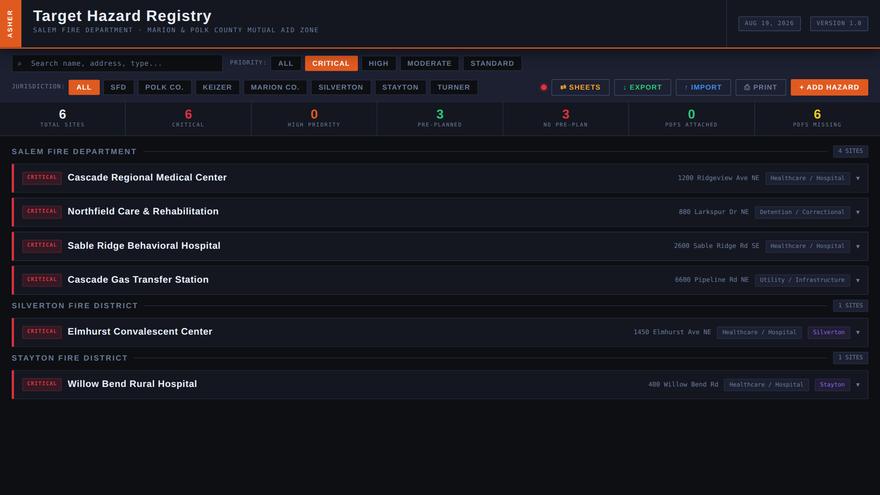
Task: Click the Total Sites stat tile
Action: [x=62, y=118]
